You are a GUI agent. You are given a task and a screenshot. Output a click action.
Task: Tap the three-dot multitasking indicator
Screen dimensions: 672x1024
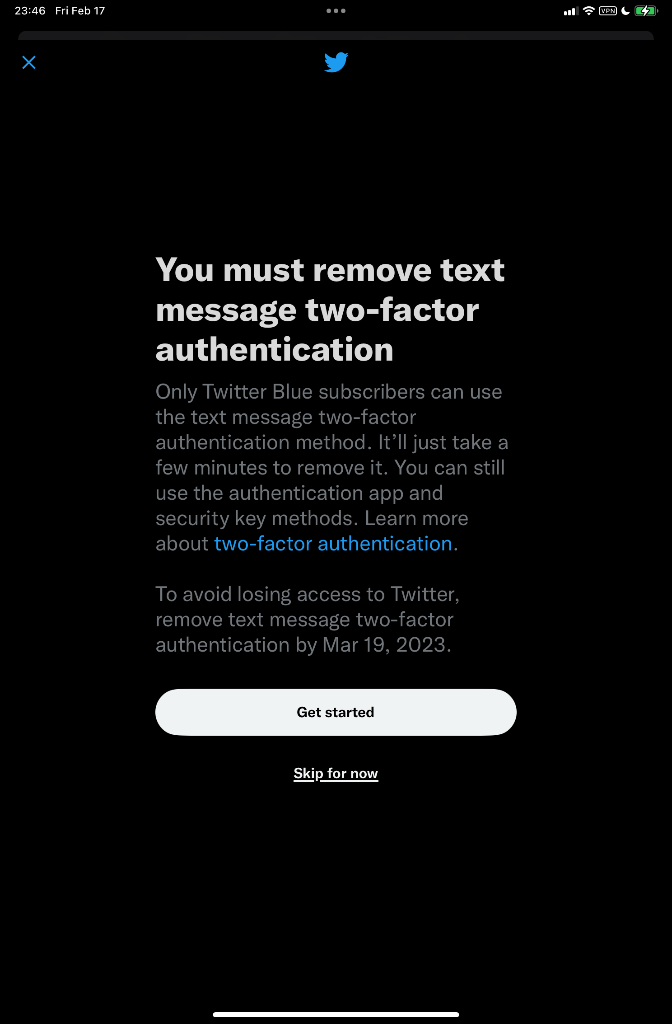click(336, 10)
